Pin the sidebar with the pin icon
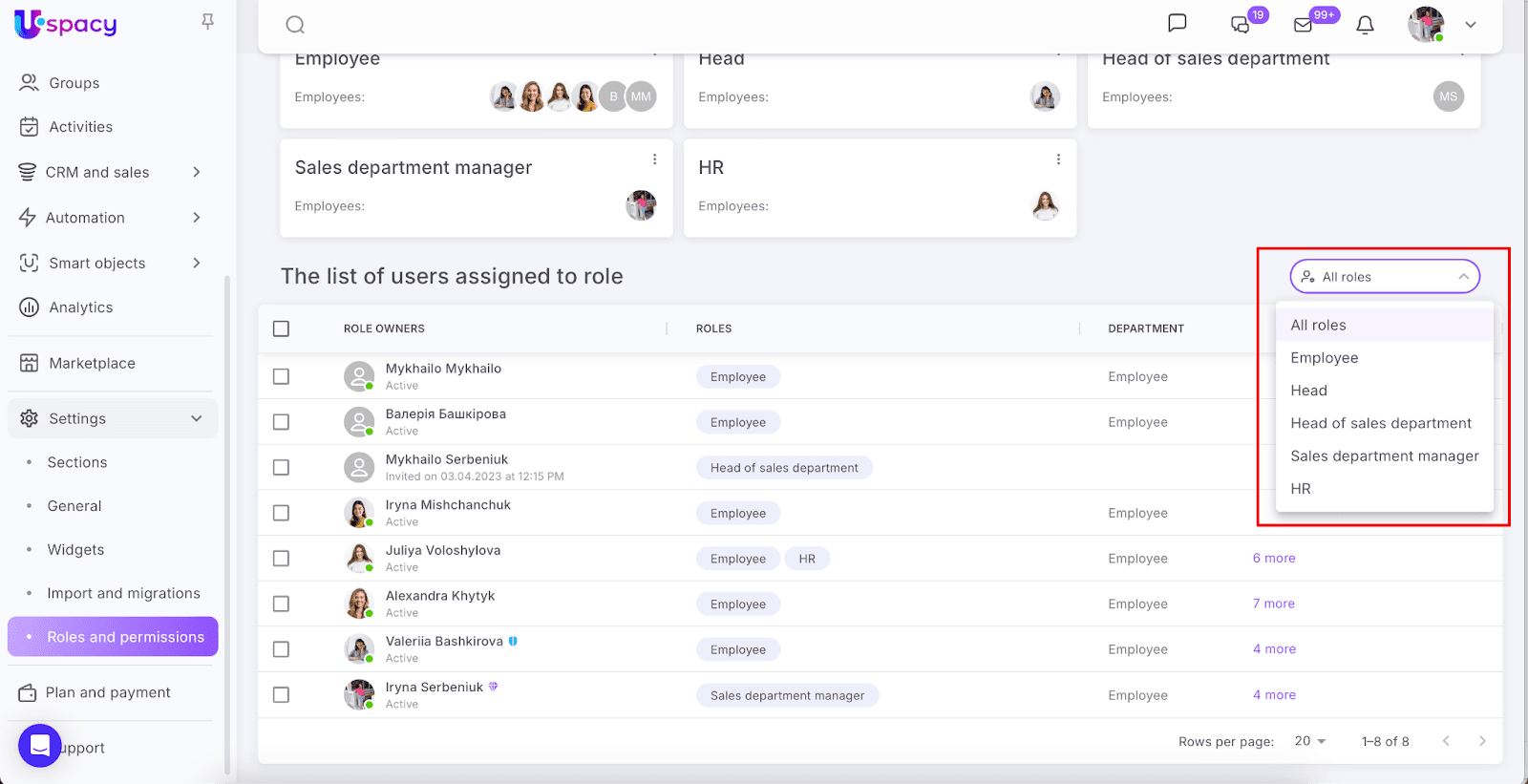This screenshot has width=1528, height=784. (207, 22)
